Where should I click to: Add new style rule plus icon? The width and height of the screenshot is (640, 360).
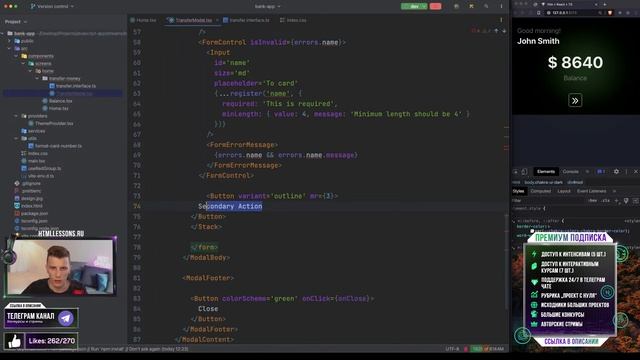tap(617, 200)
